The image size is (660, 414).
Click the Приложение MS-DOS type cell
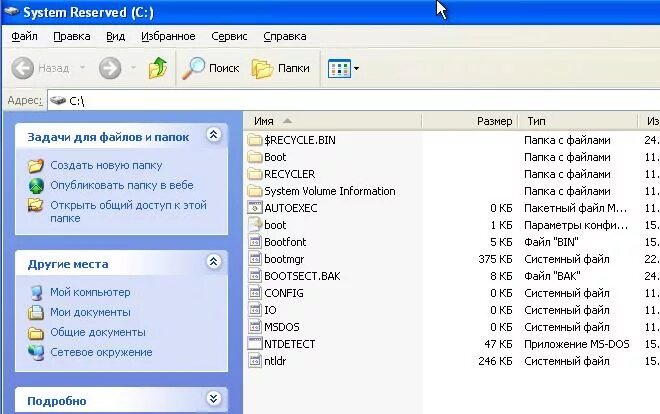[577, 344]
